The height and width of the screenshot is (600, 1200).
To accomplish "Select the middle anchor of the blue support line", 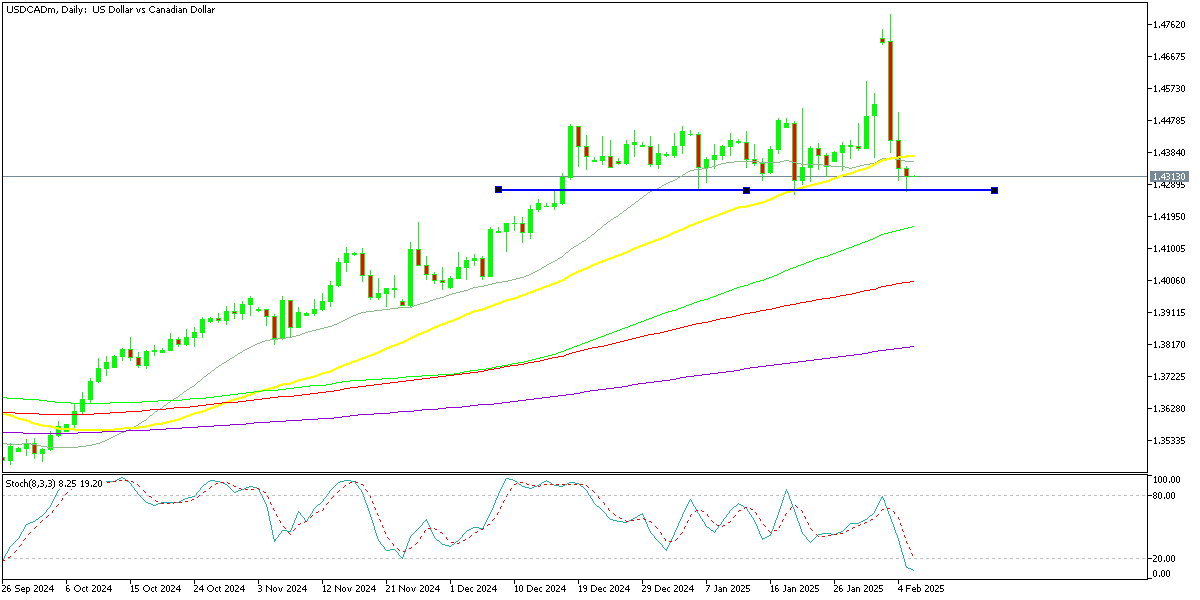I will click(746, 190).
